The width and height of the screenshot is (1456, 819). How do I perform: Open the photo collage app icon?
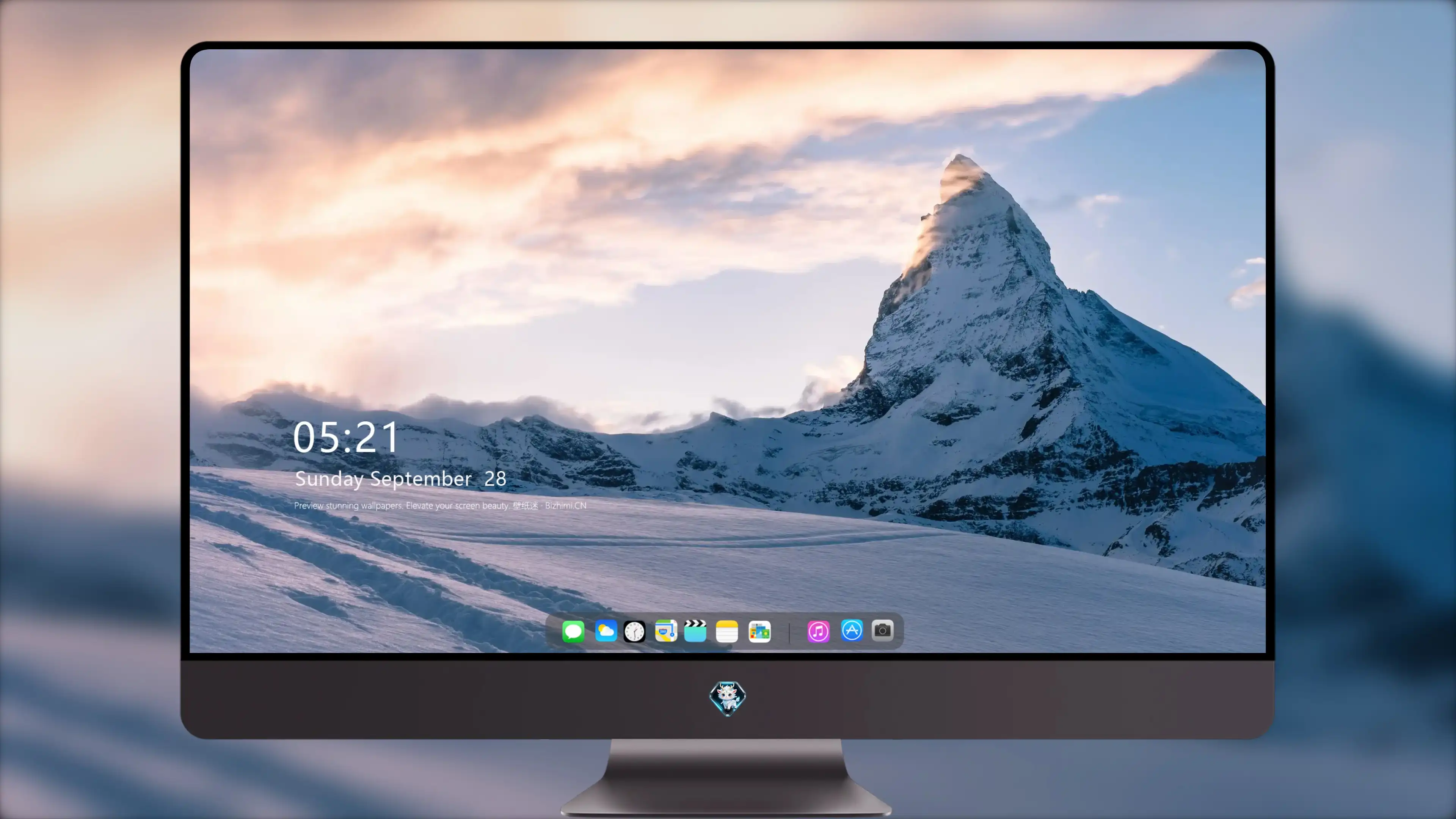pyautogui.click(x=759, y=631)
